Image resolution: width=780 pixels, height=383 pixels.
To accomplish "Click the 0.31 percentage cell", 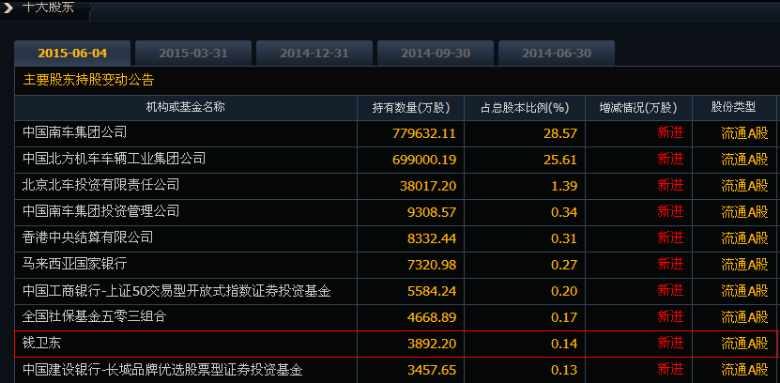I will pos(564,238).
